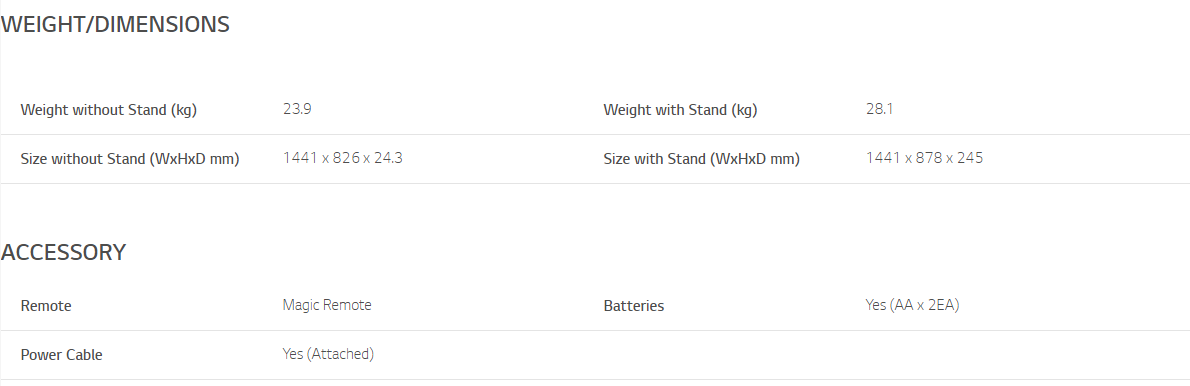Click the Yes (Attached) value

point(329,354)
